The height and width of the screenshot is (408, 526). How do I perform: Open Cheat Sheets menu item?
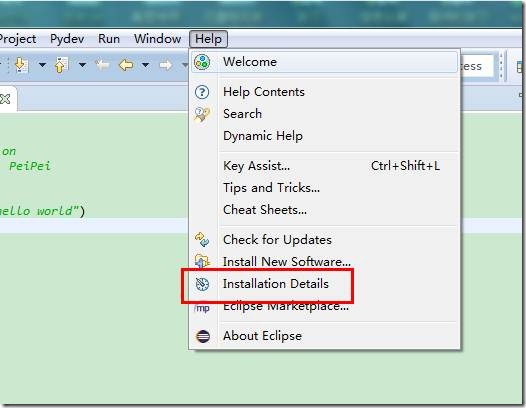pyautogui.click(x=324, y=210)
